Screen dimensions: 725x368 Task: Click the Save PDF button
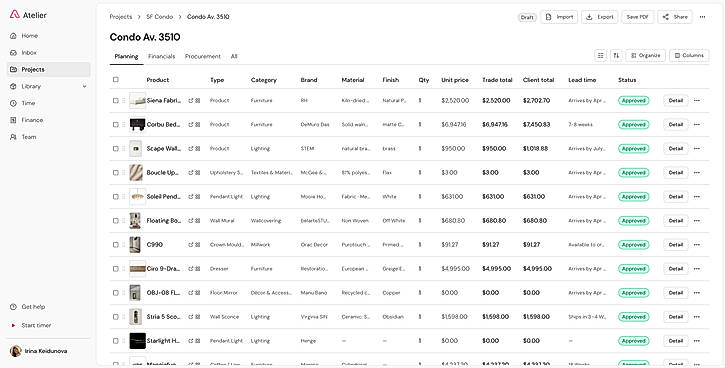click(638, 17)
